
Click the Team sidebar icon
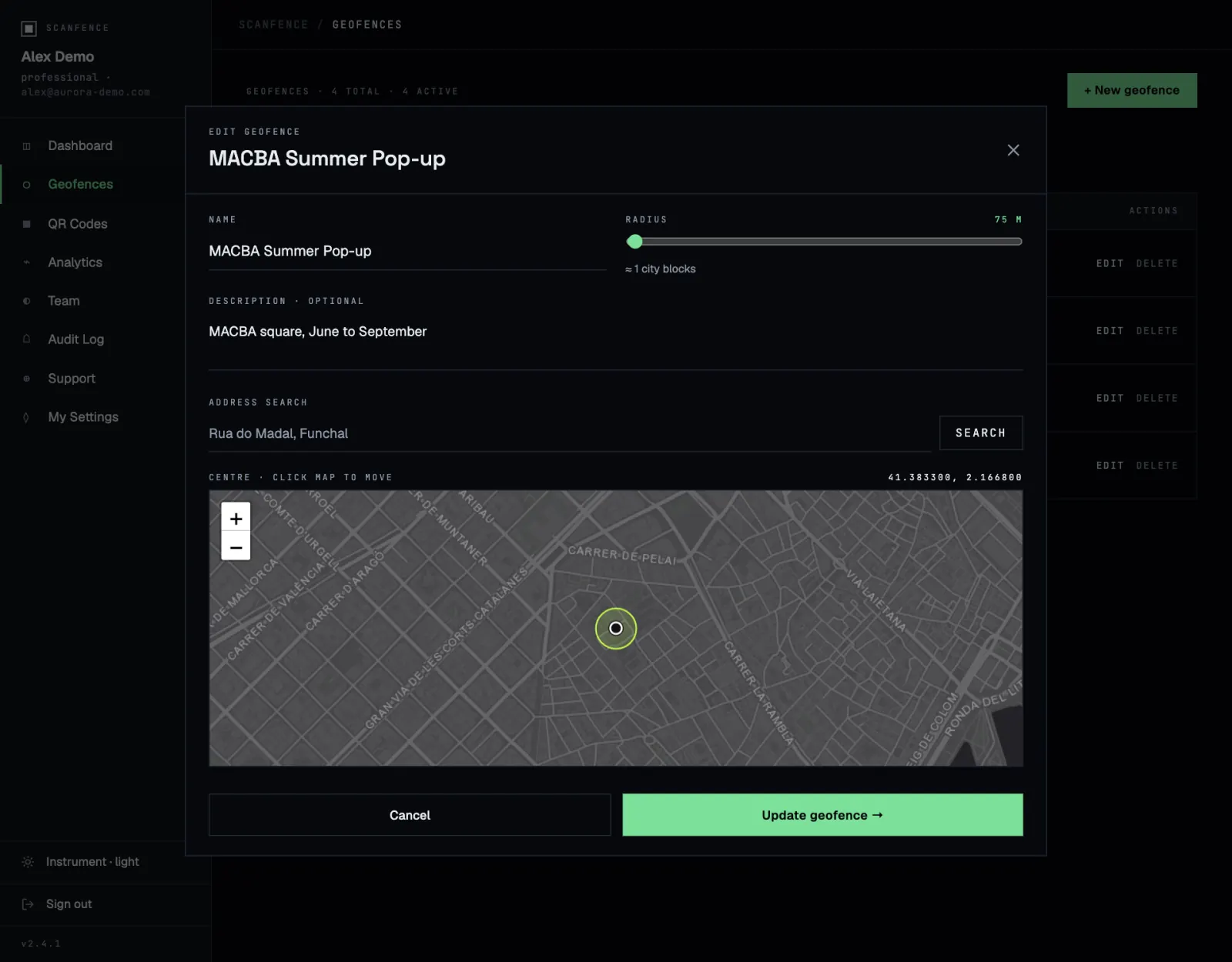pos(27,301)
